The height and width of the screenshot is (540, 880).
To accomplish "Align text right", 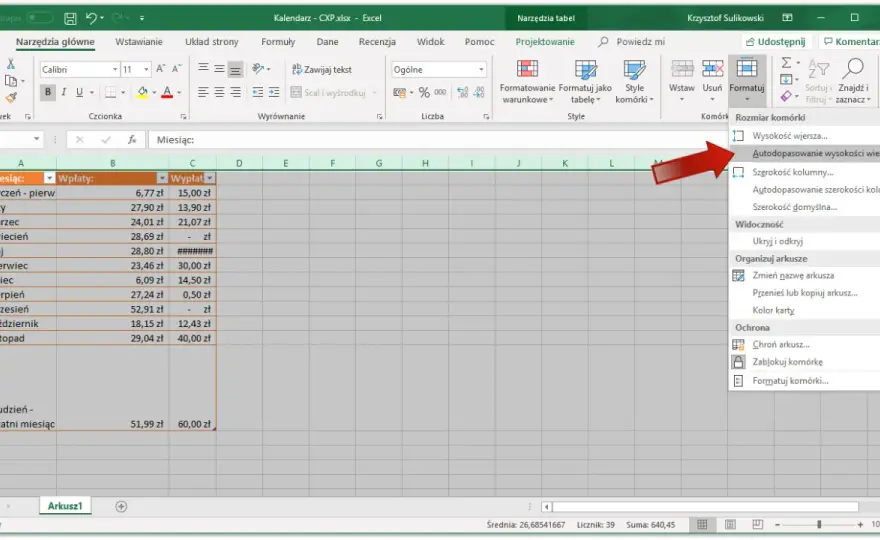I will tap(235, 92).
